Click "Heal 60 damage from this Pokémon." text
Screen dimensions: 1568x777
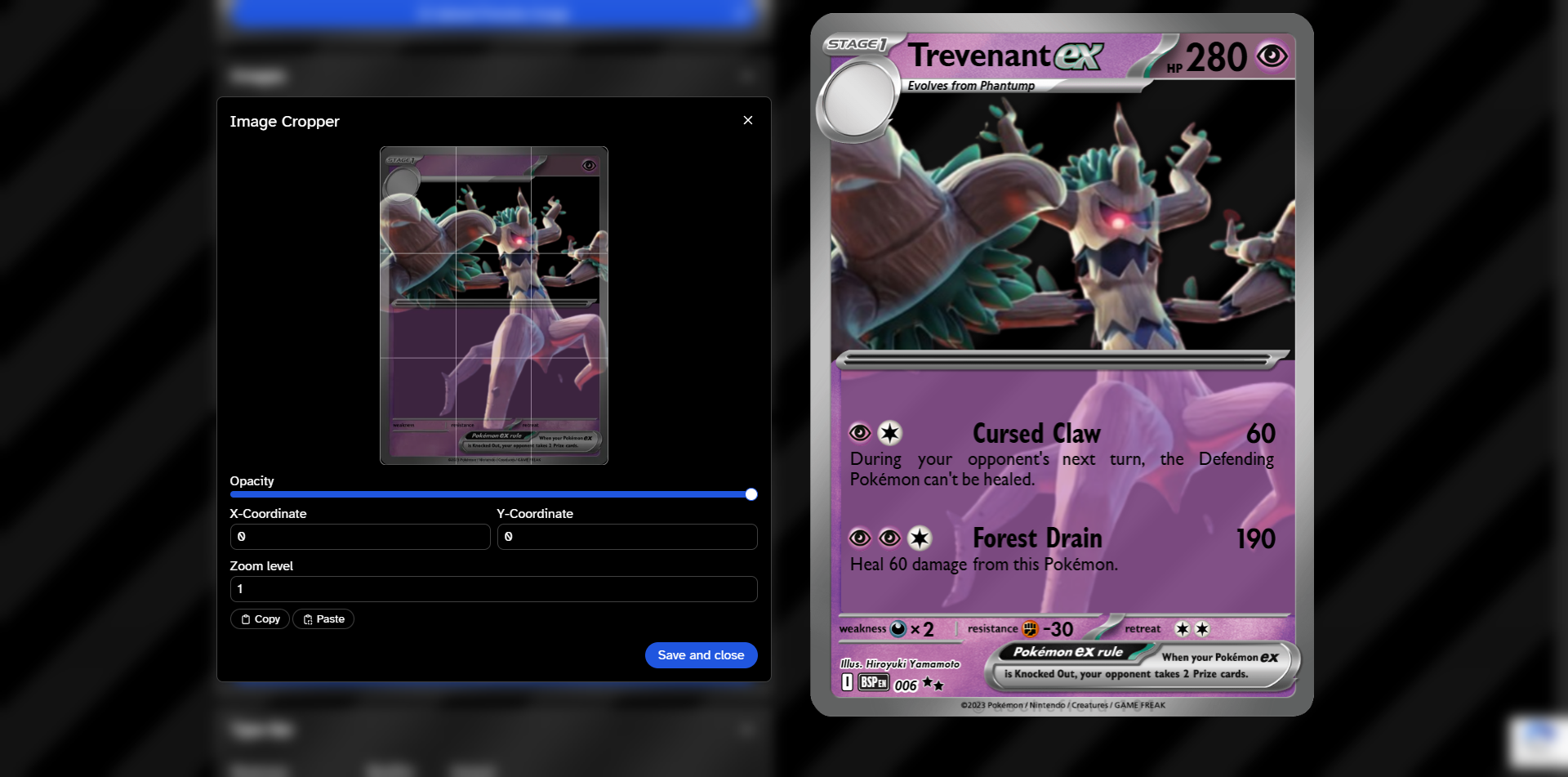click(984, 565)
